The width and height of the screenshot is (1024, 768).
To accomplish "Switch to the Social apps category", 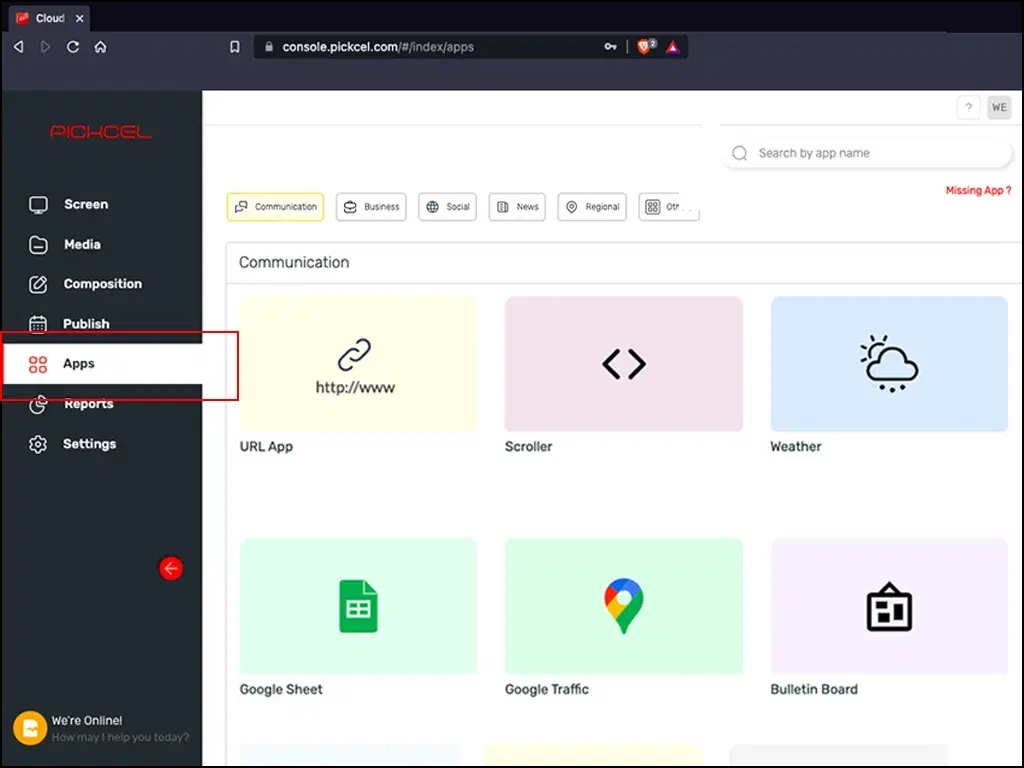I will [x=447, y=207].
